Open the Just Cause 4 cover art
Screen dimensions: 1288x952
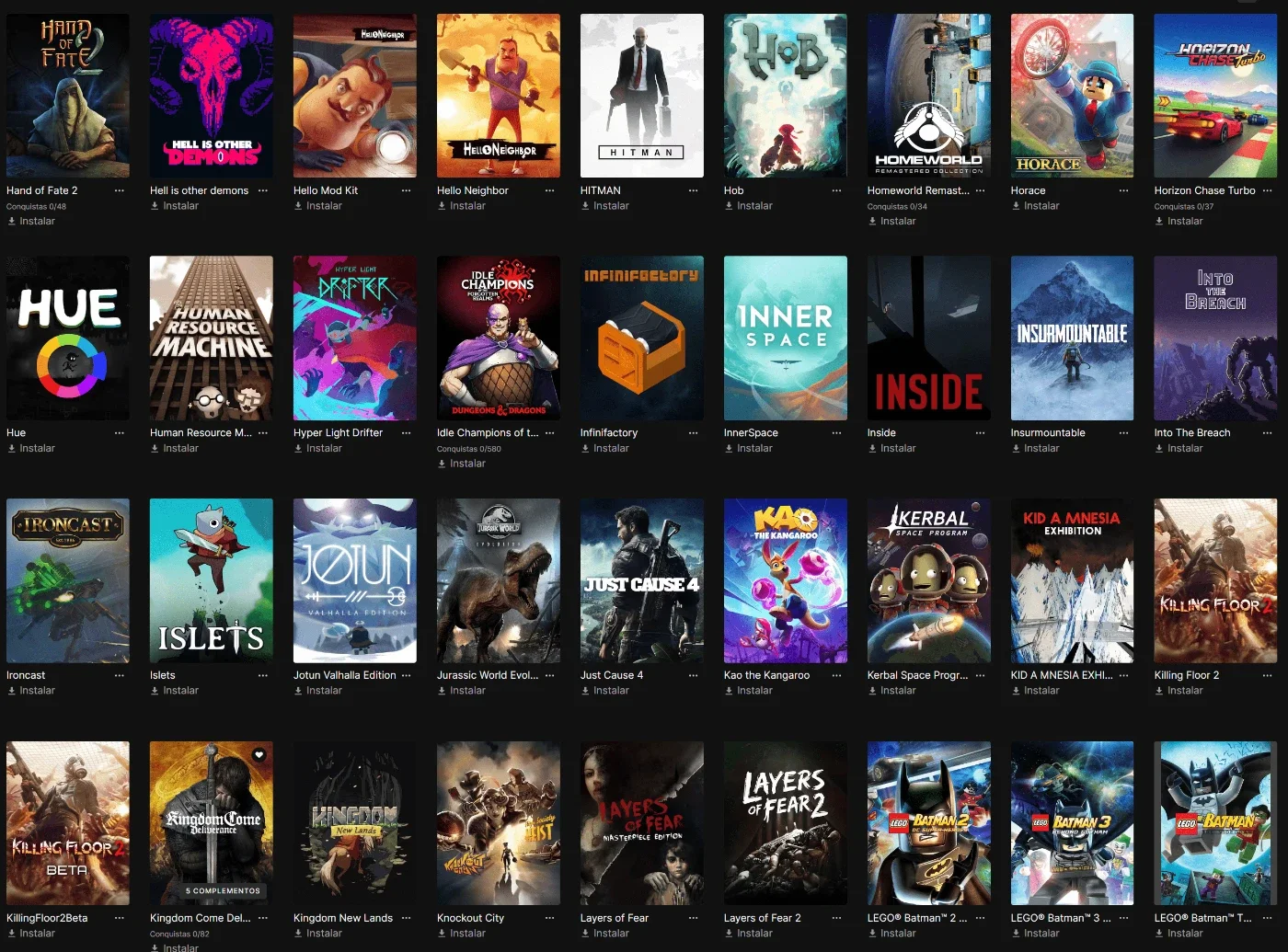(642, 581)
